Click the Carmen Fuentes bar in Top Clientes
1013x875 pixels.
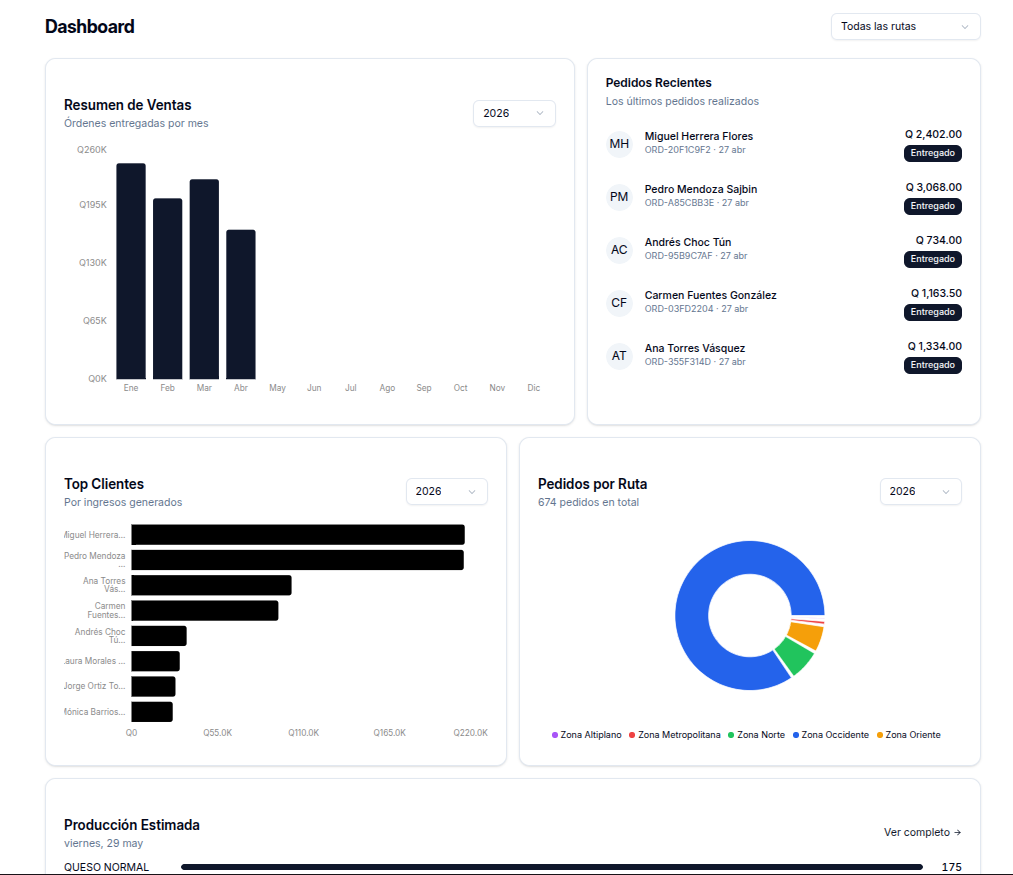[x=205, y=611]
